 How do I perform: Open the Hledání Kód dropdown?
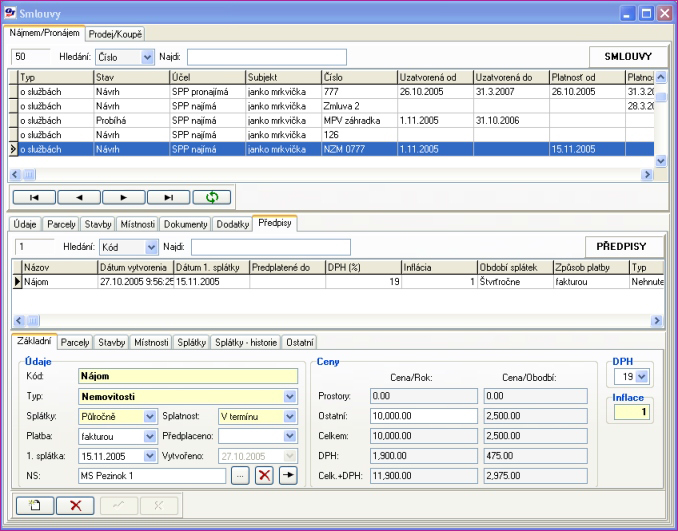pos(151,247)
